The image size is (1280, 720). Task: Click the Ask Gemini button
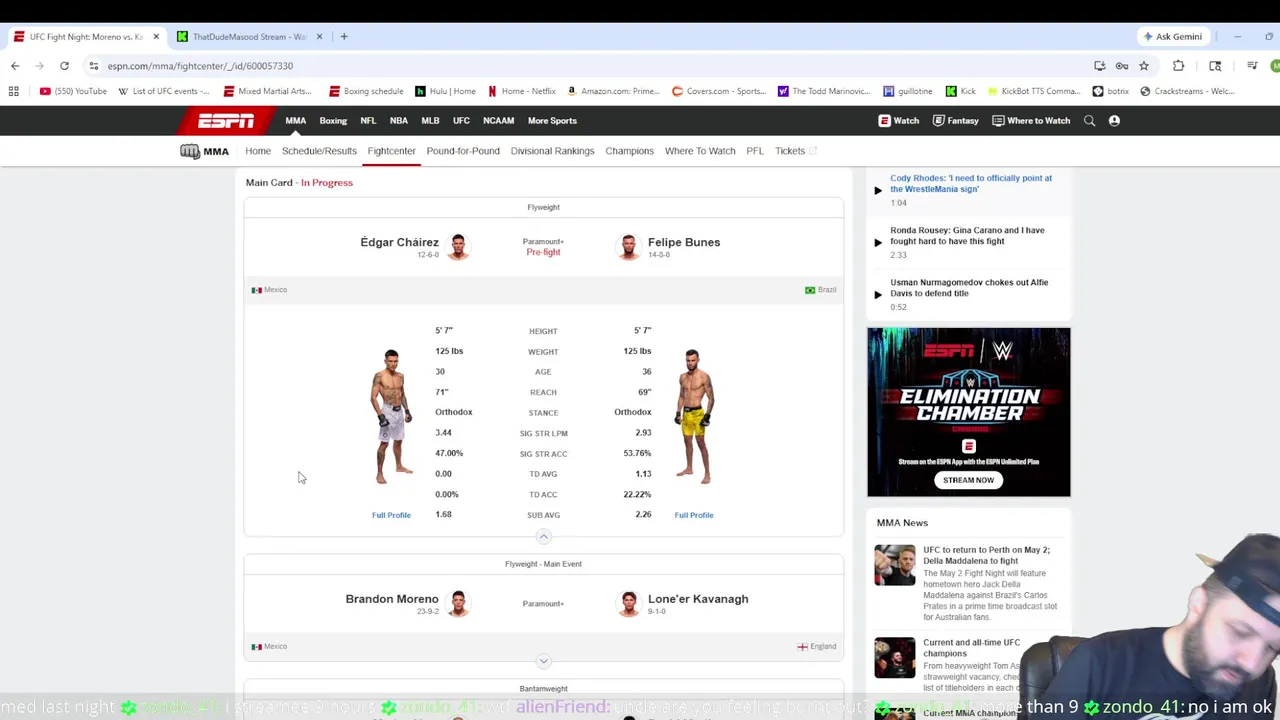coord(1173,37)
